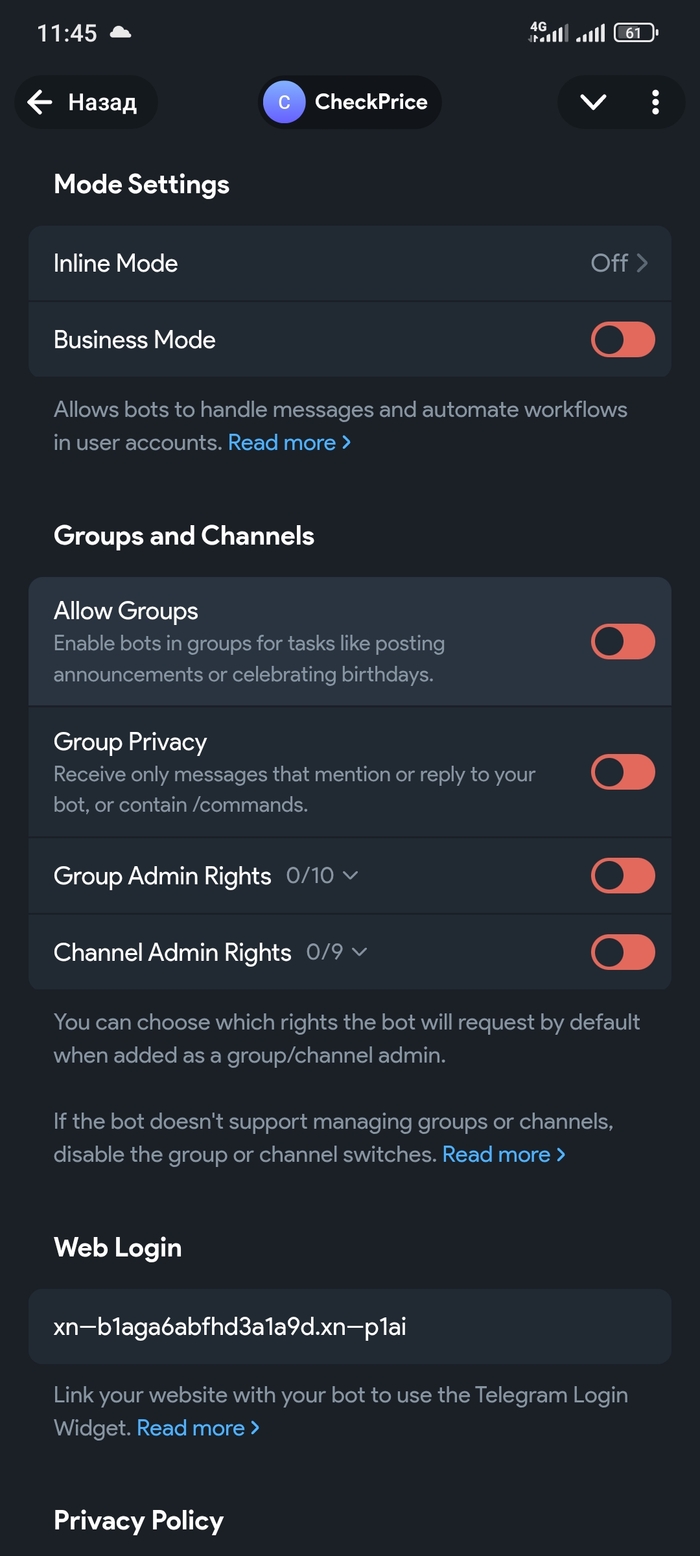Open the three-dot more options menu
Viewport: 700px width, 1556px height.
655,102
